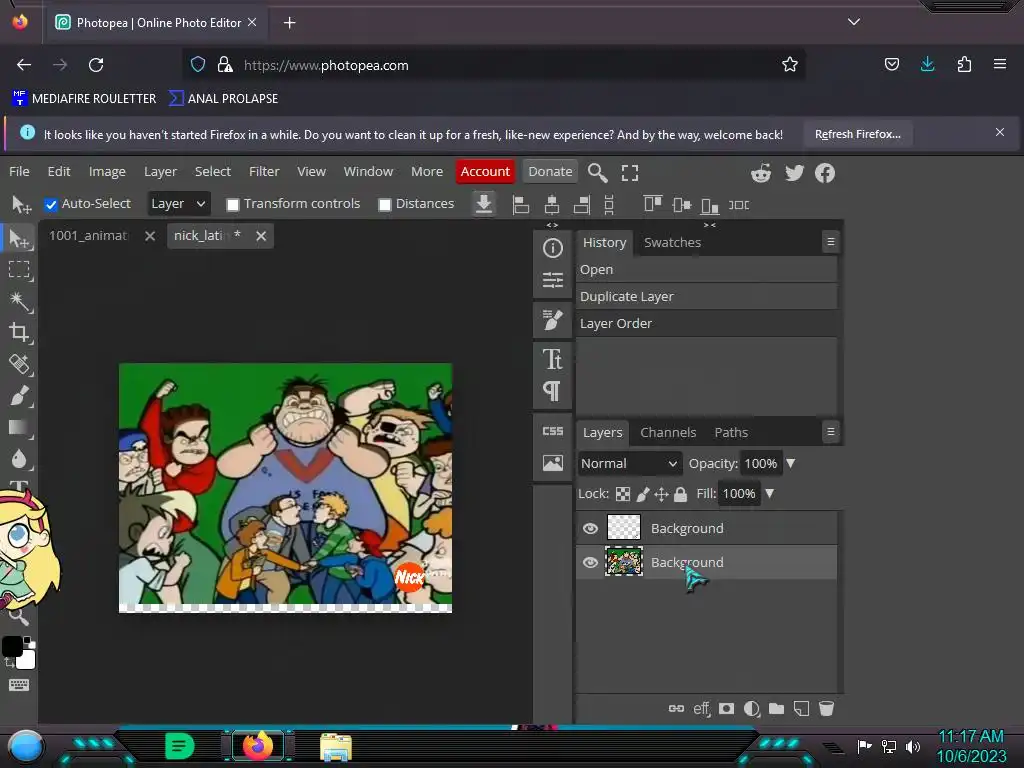Click the black foreground color swatch
The image size is (1024, 768).
[12, 647]
